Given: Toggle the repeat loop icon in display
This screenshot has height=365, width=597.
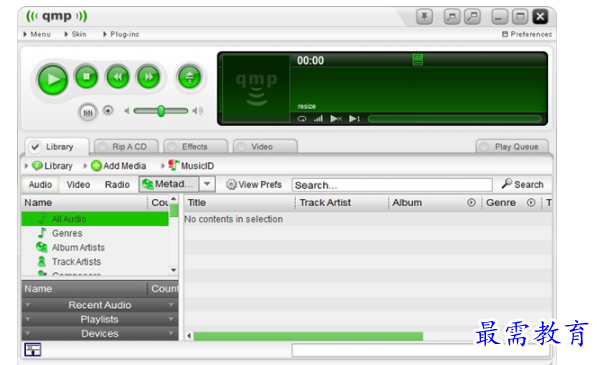Looking at the screenshot, I should pyautogui.click(x=302, y=119).
